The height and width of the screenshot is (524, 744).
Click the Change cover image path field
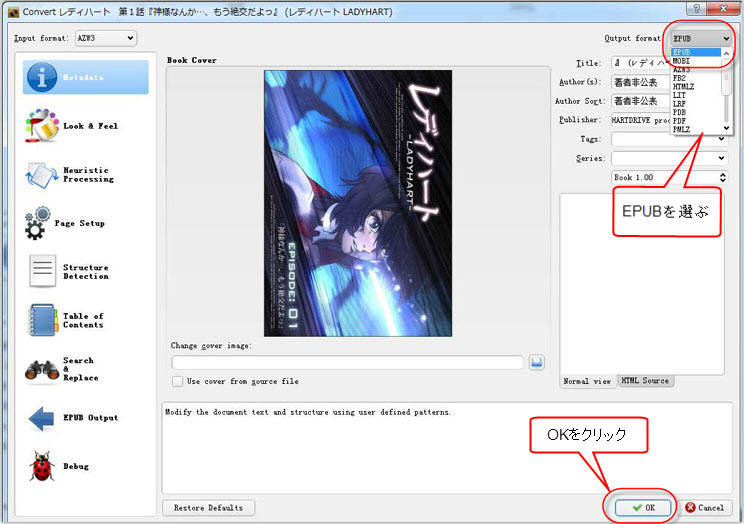[347, 363]
